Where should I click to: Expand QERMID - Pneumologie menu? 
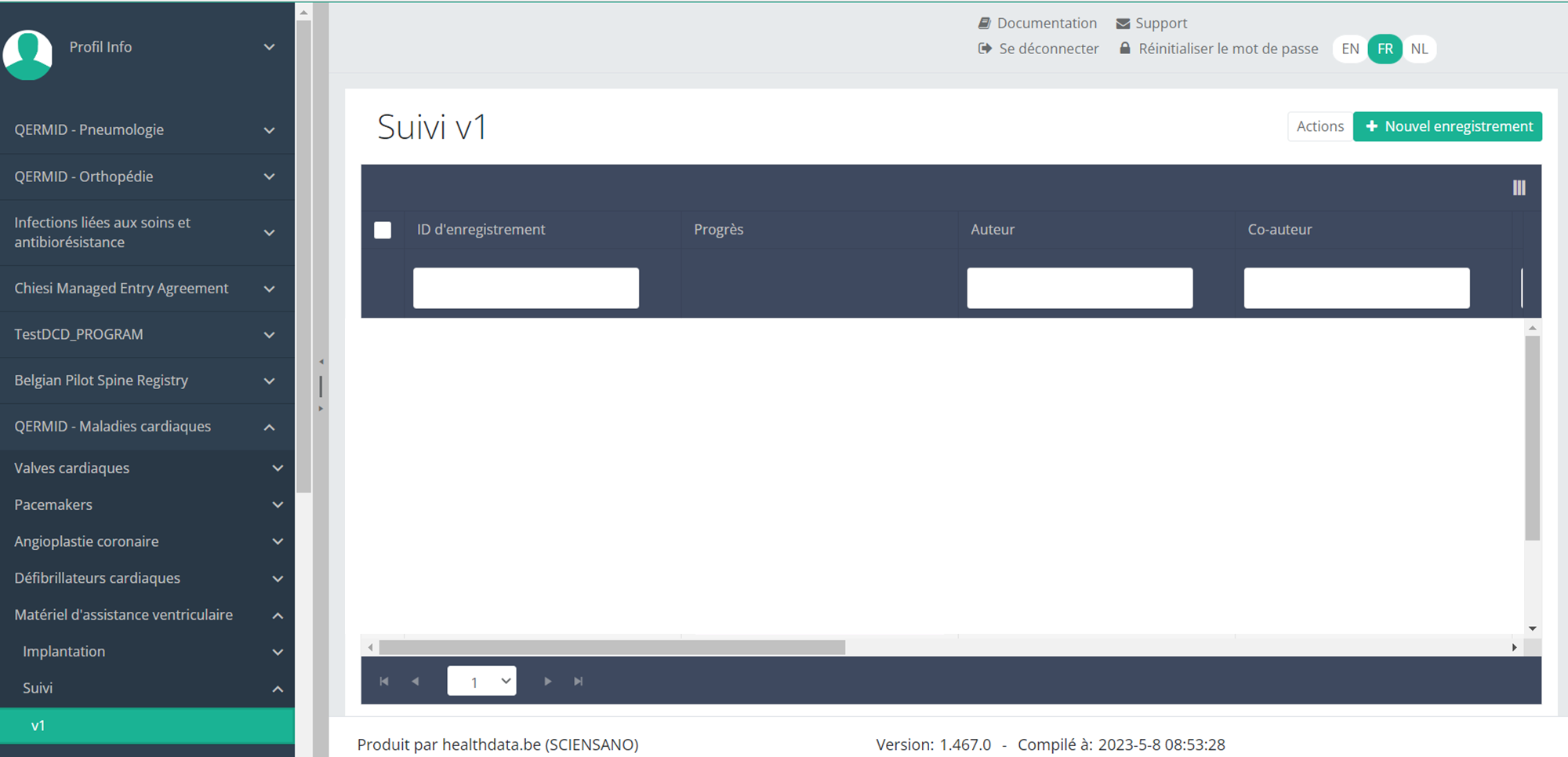coord(147,130)
